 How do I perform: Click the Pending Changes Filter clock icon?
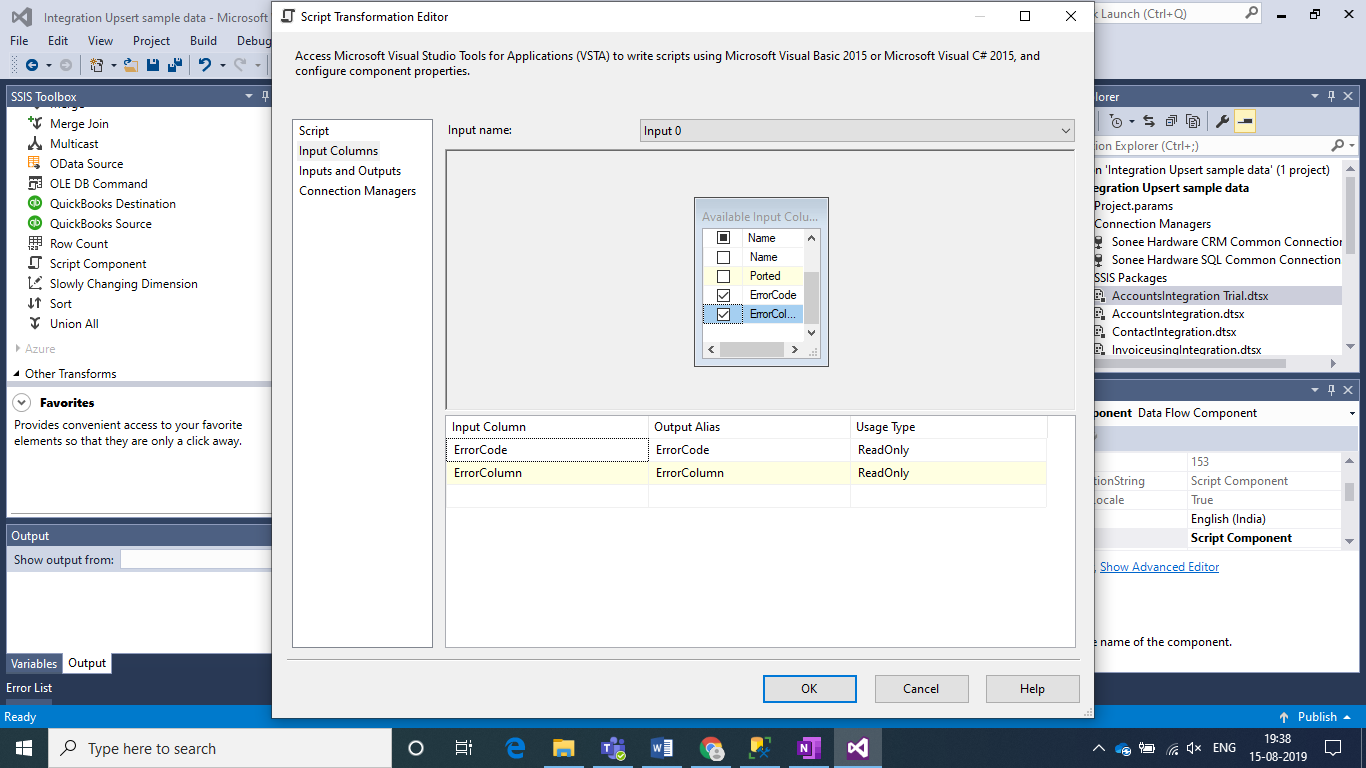(1116, 121)
